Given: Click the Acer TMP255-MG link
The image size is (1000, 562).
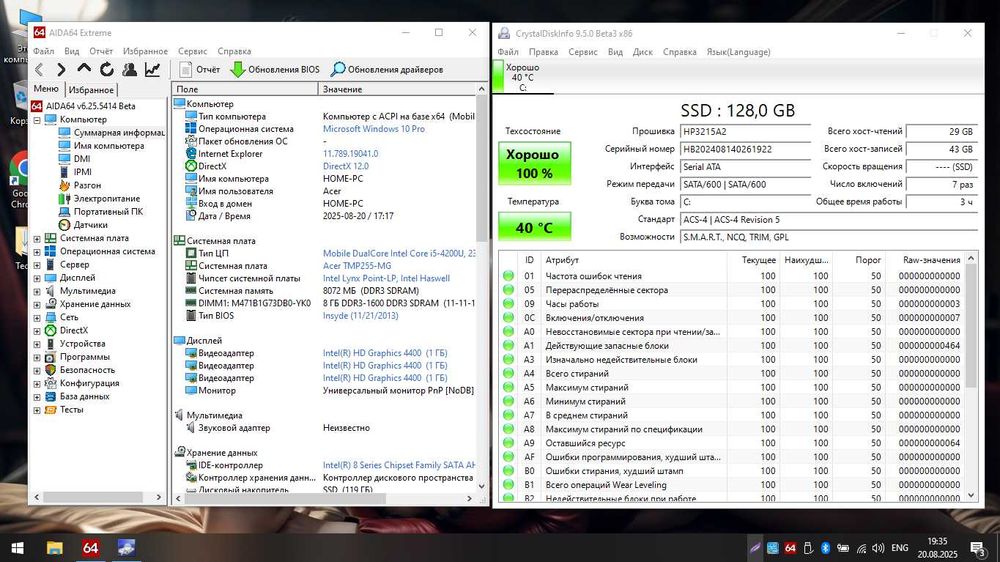Looking at the screenshot, I should click(357, 266).
